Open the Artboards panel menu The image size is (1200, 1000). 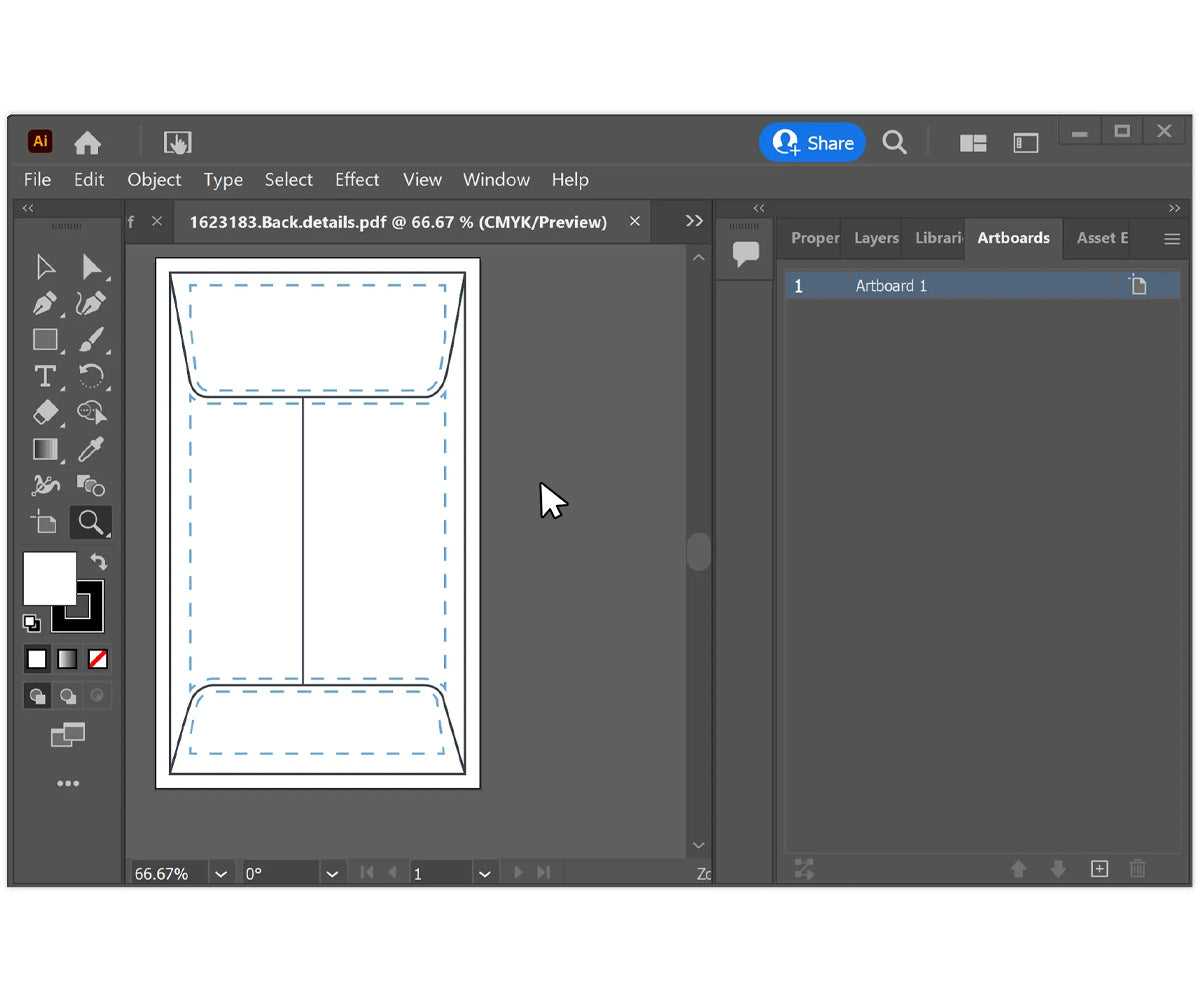click(x=1172, y=239)
